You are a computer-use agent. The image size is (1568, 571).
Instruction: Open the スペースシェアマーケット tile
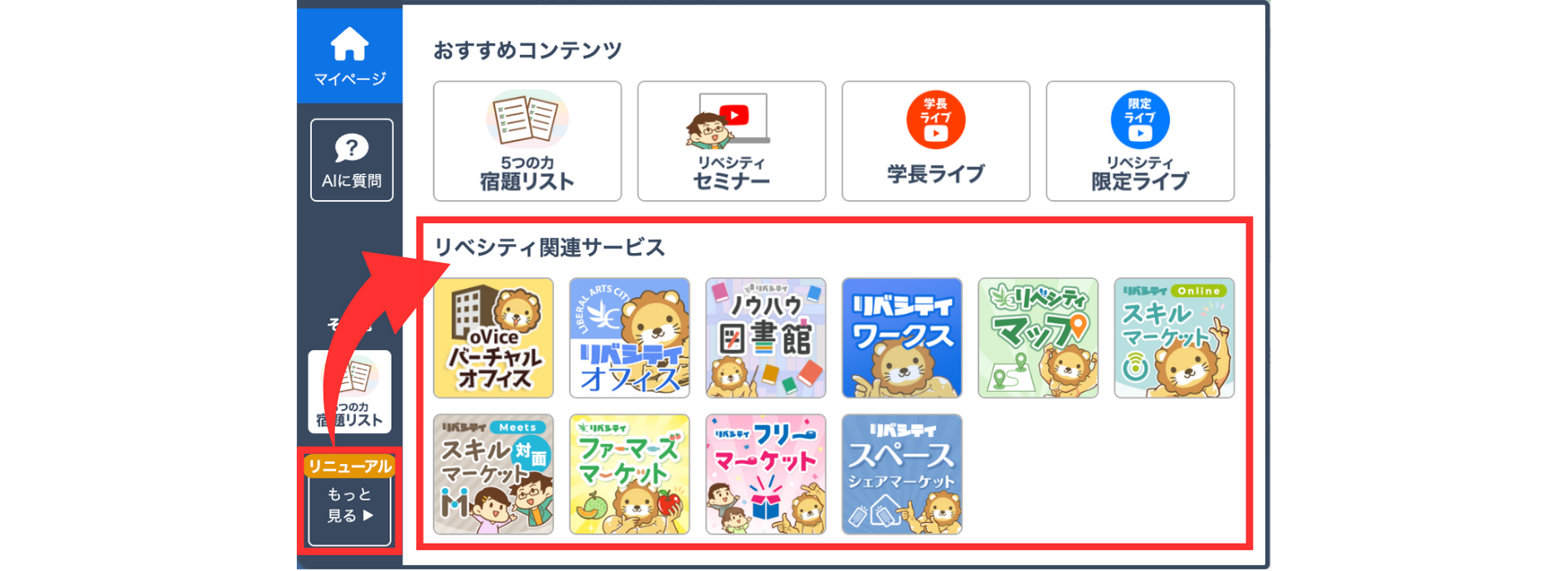tap(902, 474)
